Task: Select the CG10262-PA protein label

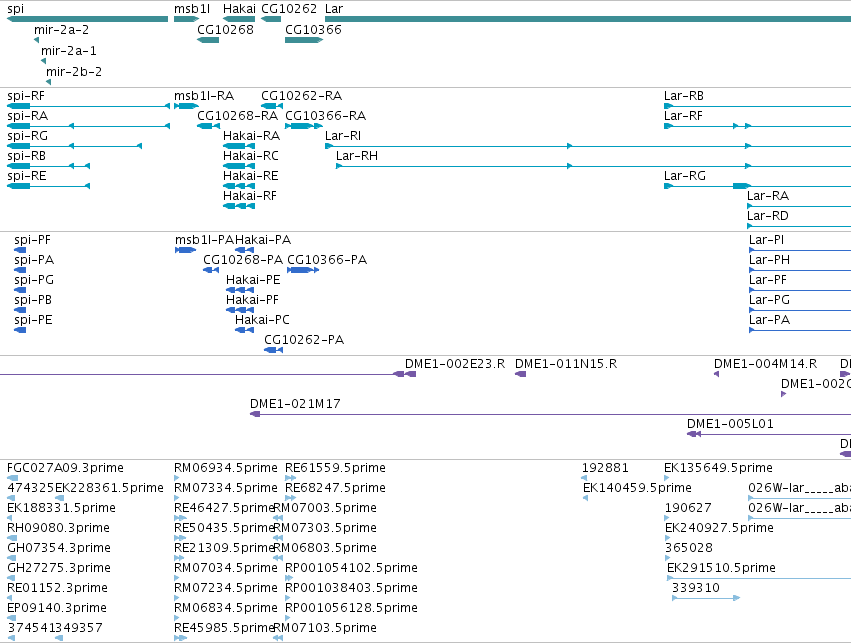Action: (x=304, y=340)
